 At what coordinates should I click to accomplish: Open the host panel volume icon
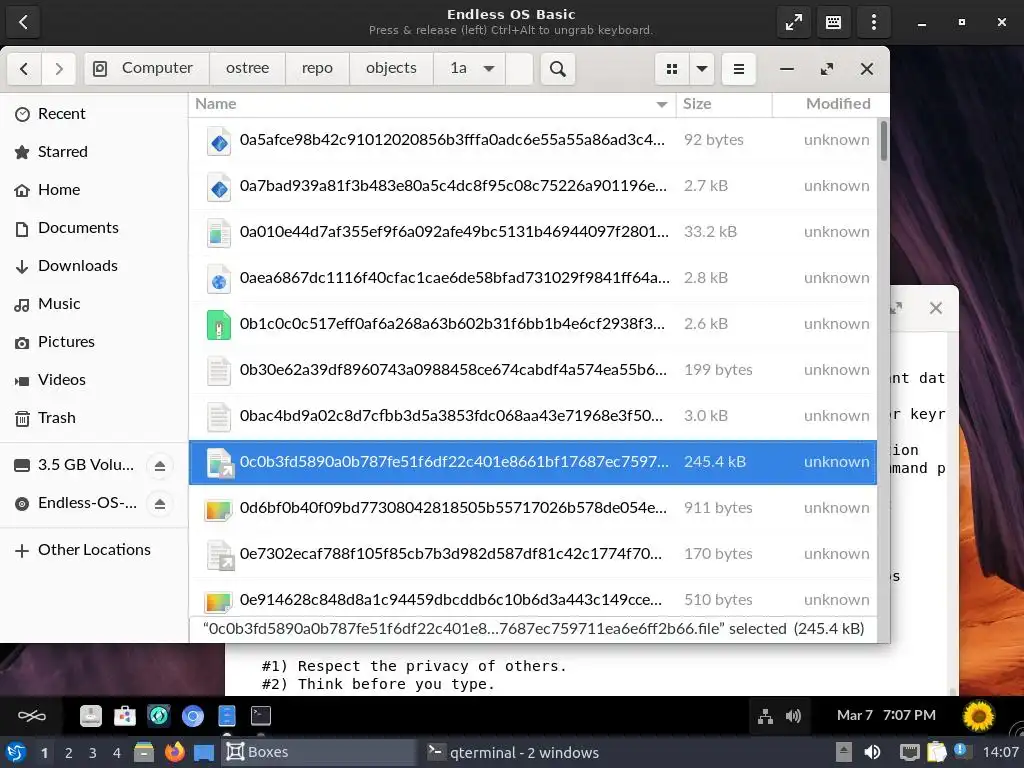point(872,752)
